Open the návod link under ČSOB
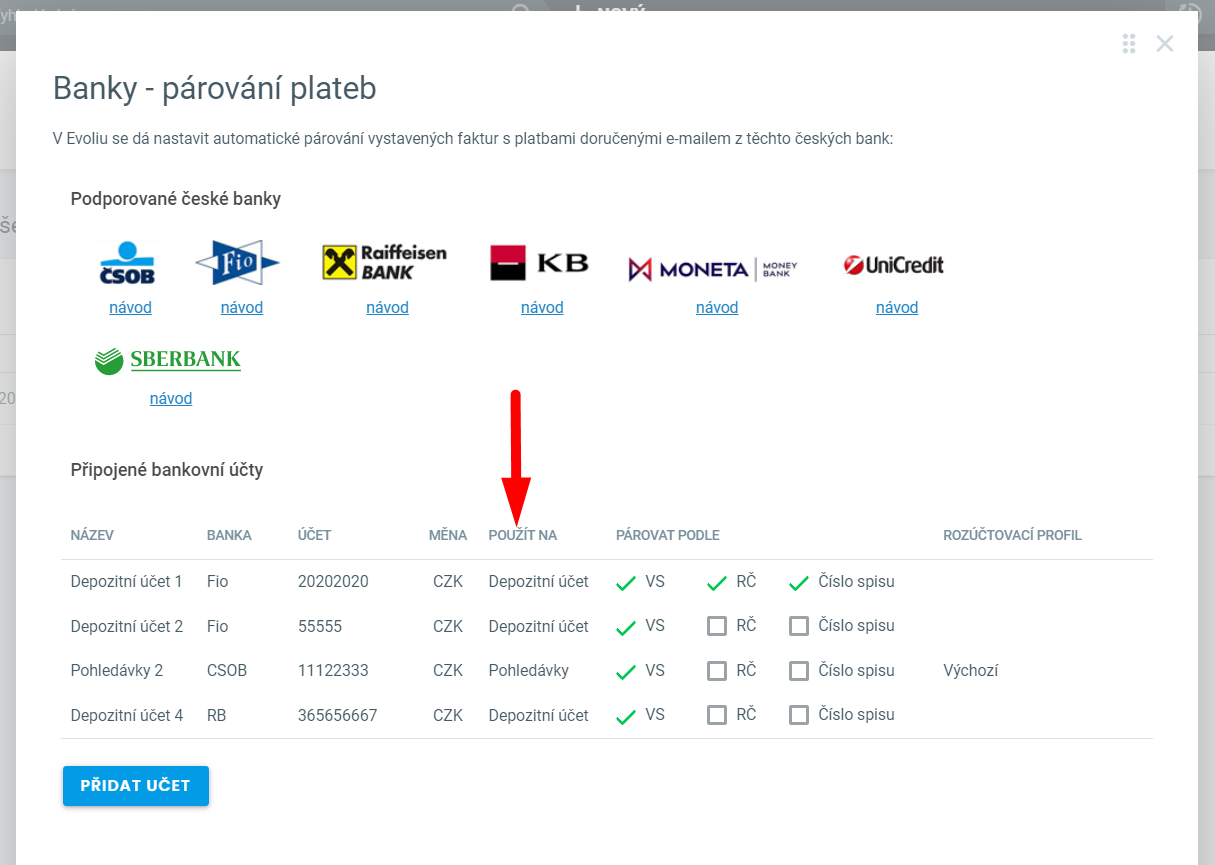Image resolution: width=1215 pixels, height=865 pixels. [130, 308]
